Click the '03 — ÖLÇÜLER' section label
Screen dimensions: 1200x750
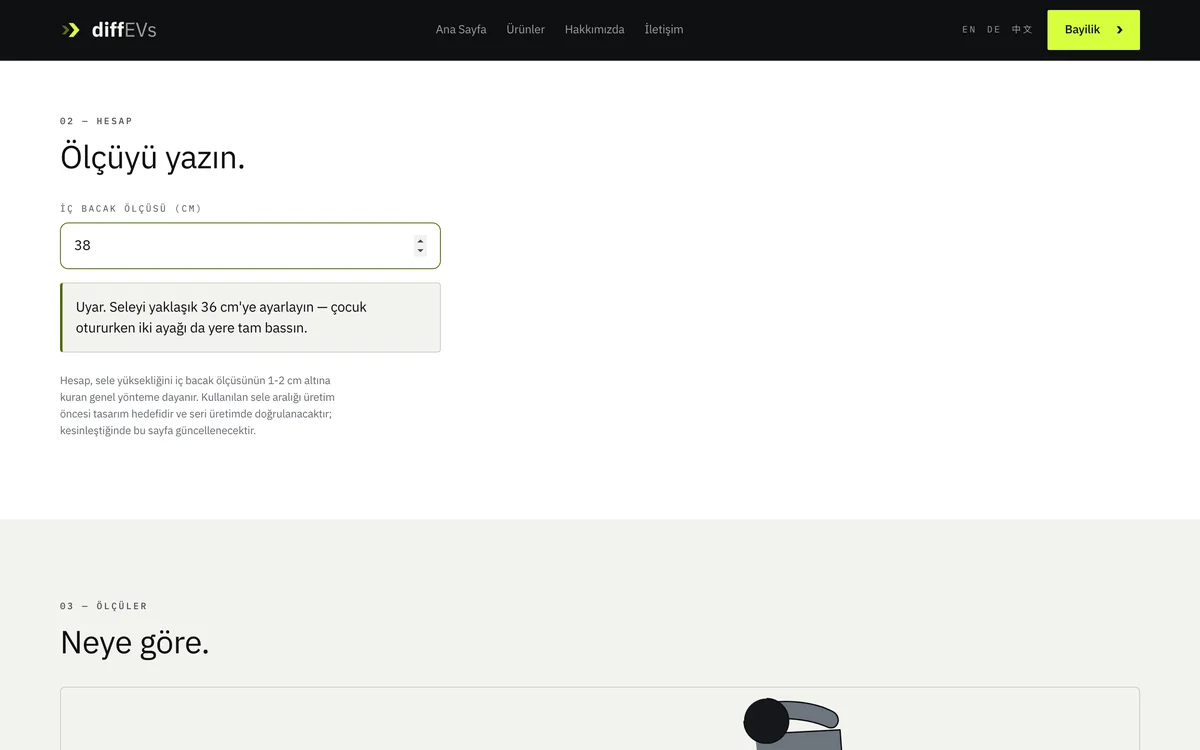pos(104,606)
